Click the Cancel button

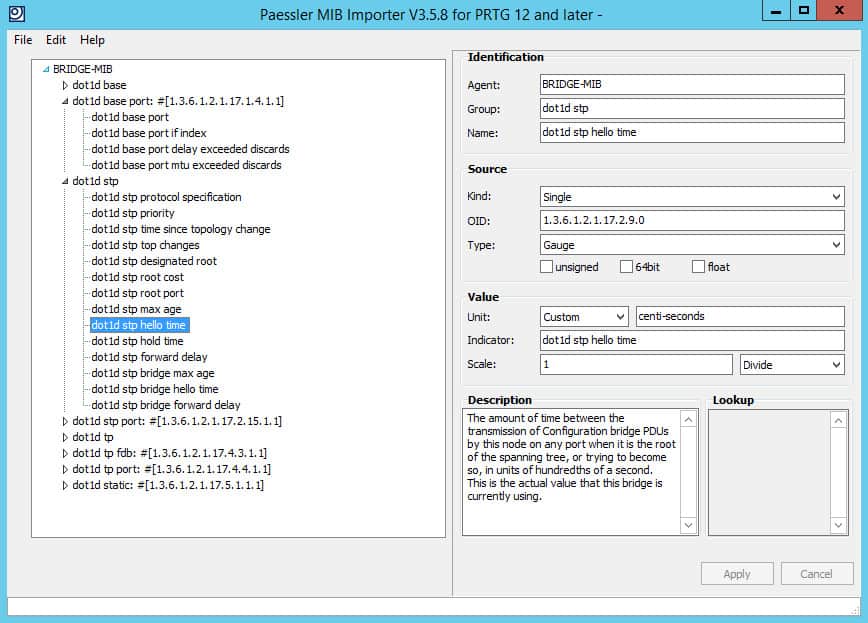(x=817, y=573)
